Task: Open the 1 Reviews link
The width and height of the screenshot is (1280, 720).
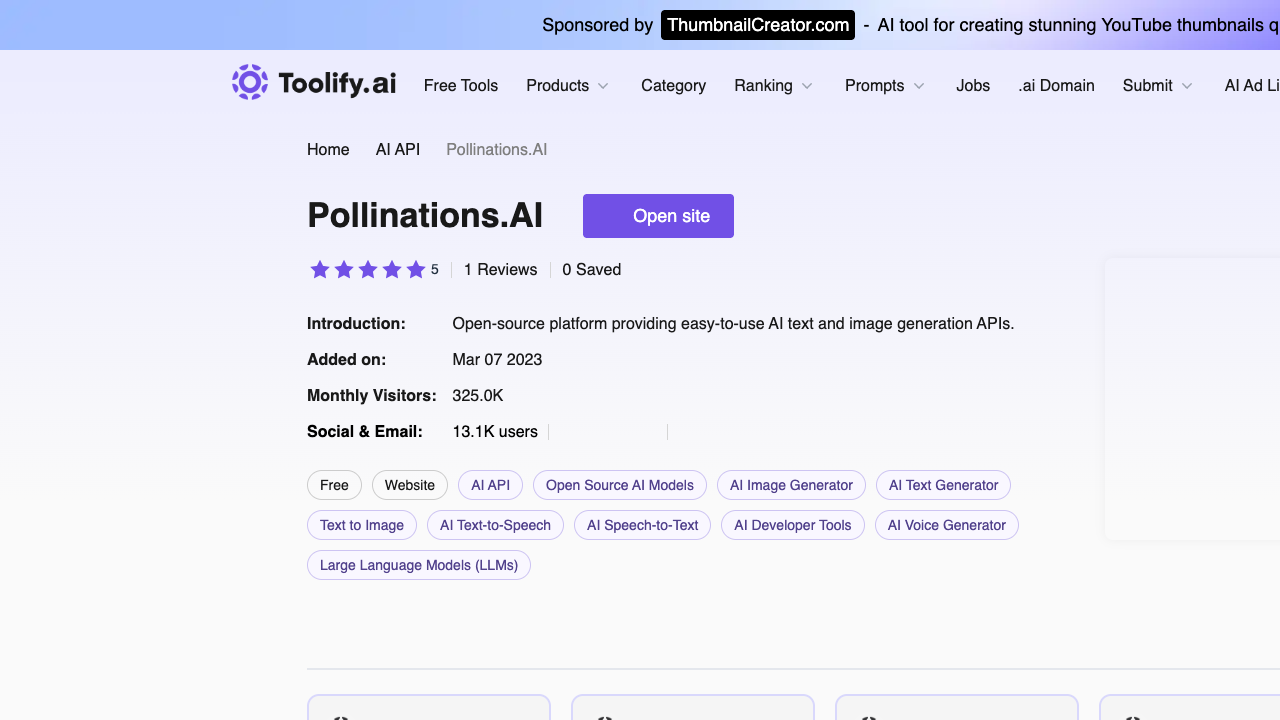Action: pos(500,270)
